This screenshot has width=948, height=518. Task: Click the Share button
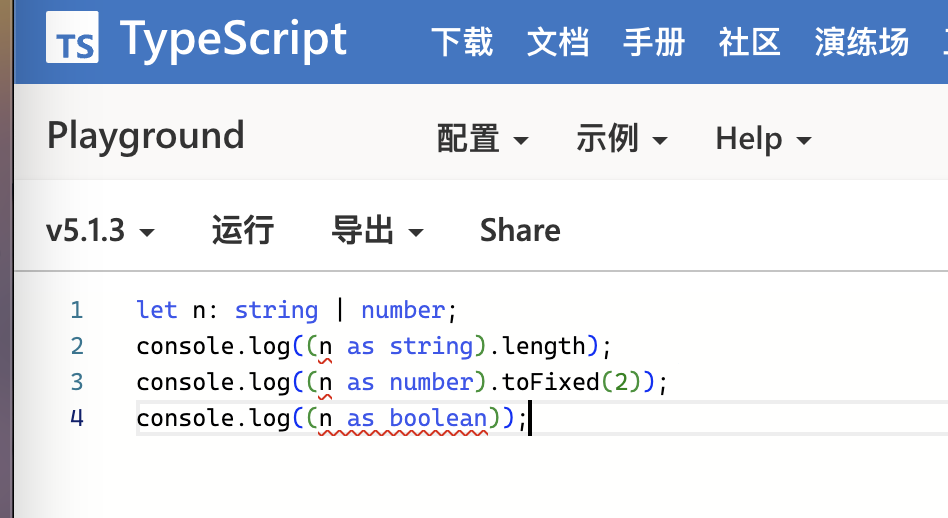click(520, 230)
